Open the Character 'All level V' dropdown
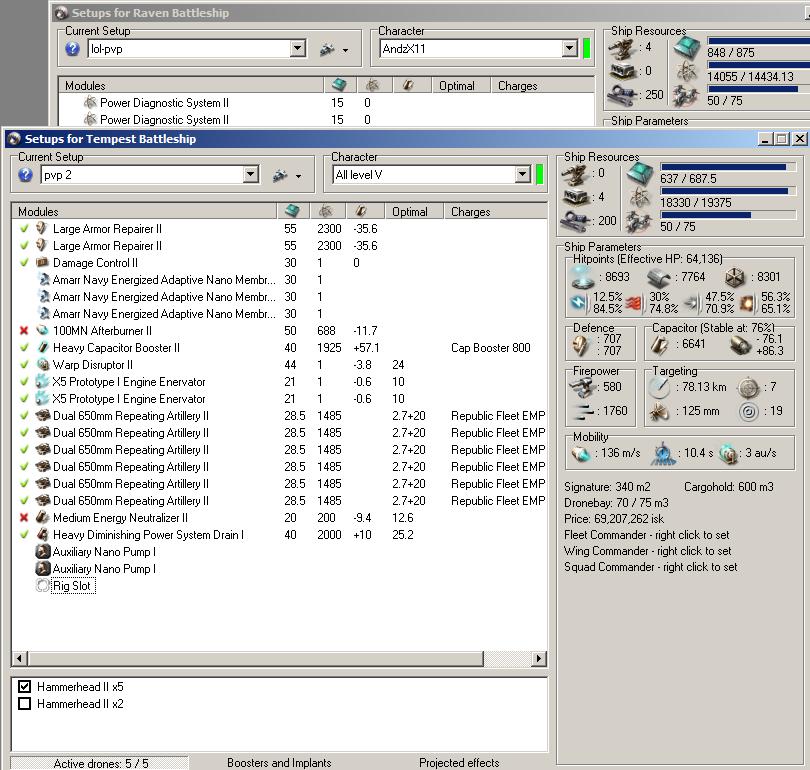This screenshot has height=770, width=810. click(522, 175)
